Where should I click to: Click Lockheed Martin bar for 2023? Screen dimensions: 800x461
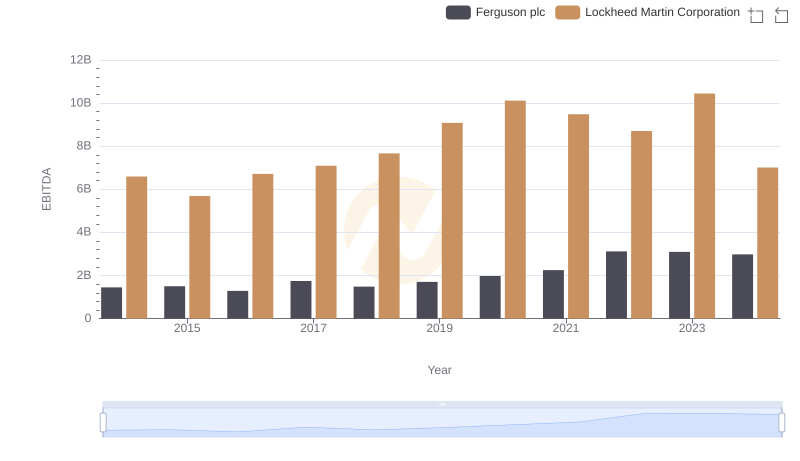(705, 206)
